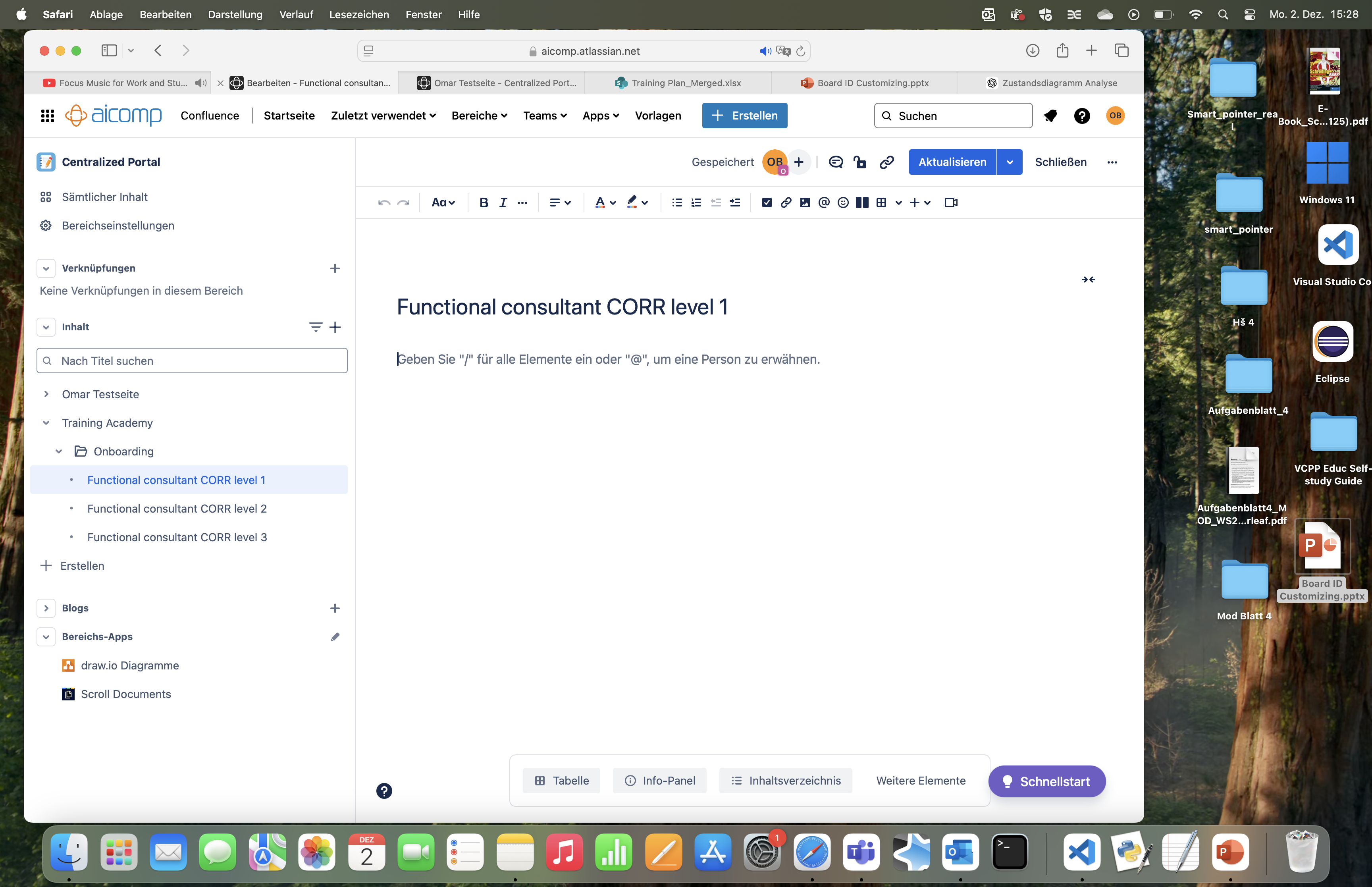
Task: Open the Atlassian app switcher grid
Action: pyautogui.click(x=48, y=116)
